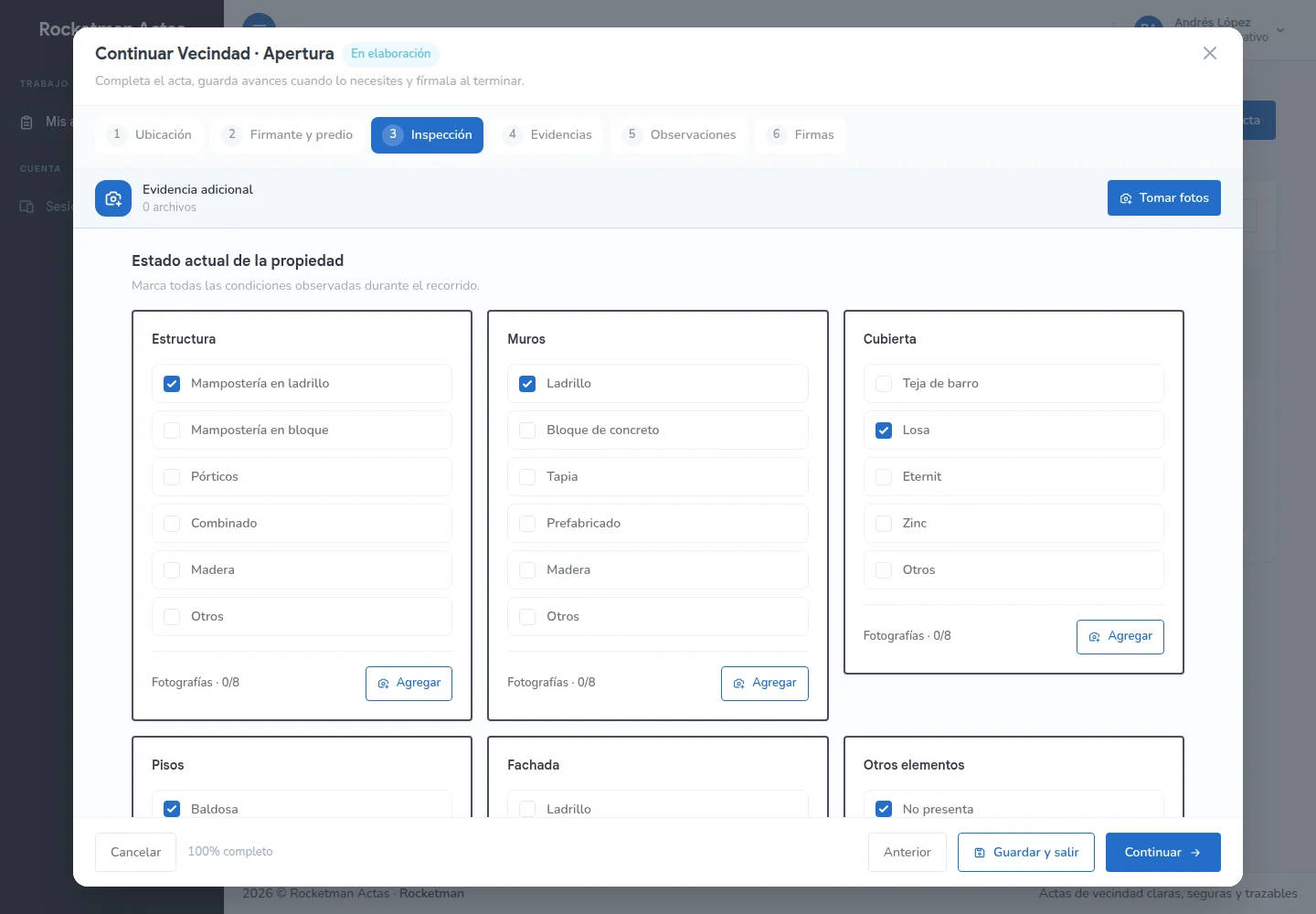Image resolution: width=1316 pixels, height=914 pixels.
Task: Close the Continuar Vecindad dialog
Action: pyautogui.click(x=1210, y=53)
